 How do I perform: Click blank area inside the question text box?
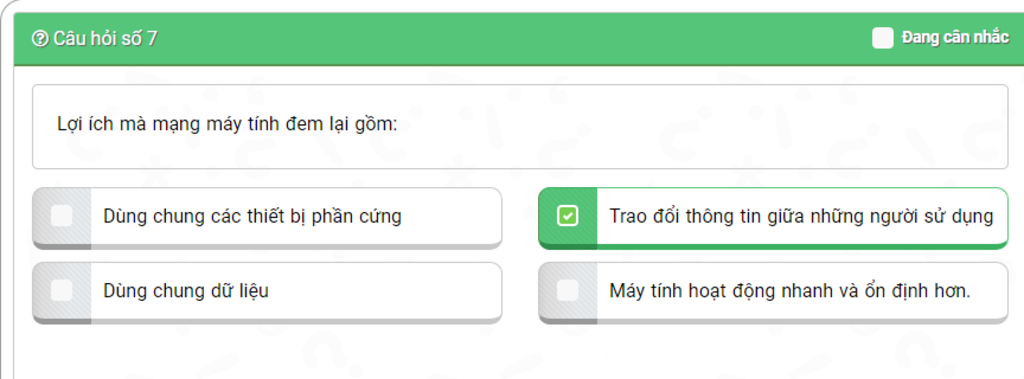pyautogui.click(x=699, y=125)
